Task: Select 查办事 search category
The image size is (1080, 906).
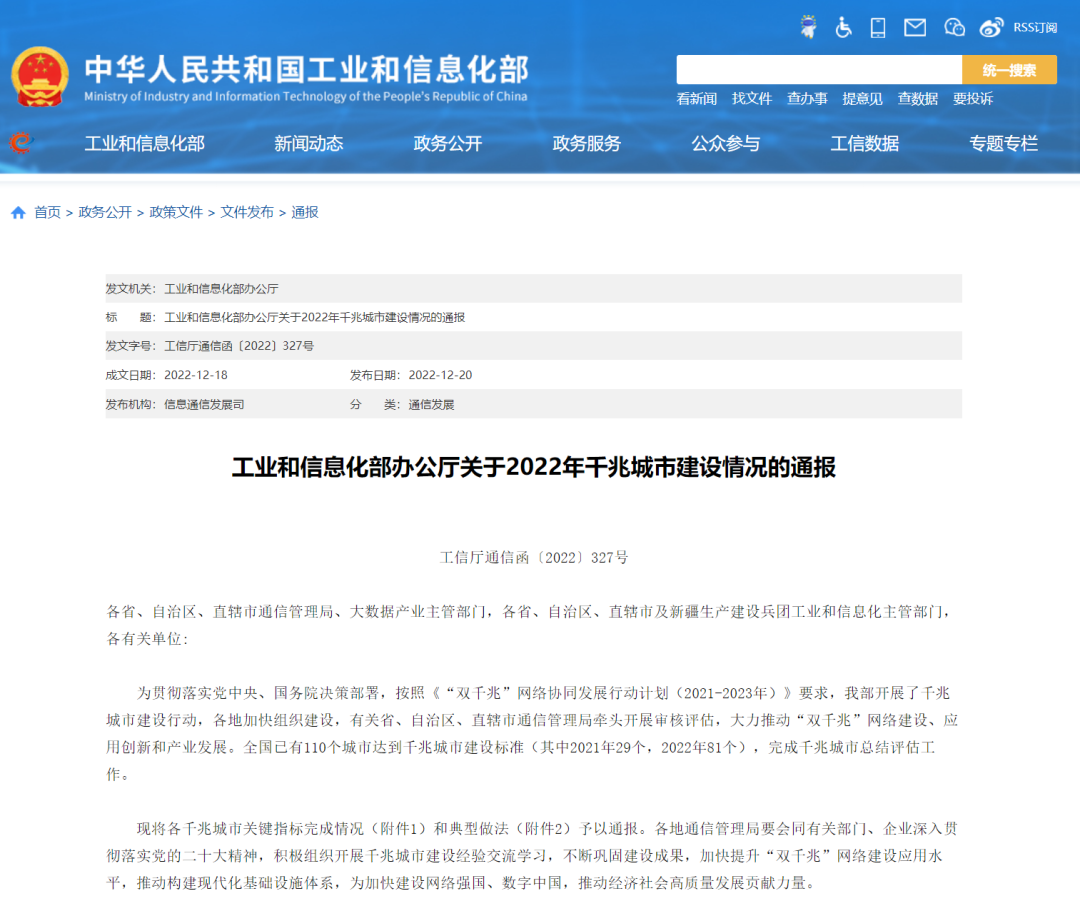Action: pyautogui.click(x=807, y=99)
